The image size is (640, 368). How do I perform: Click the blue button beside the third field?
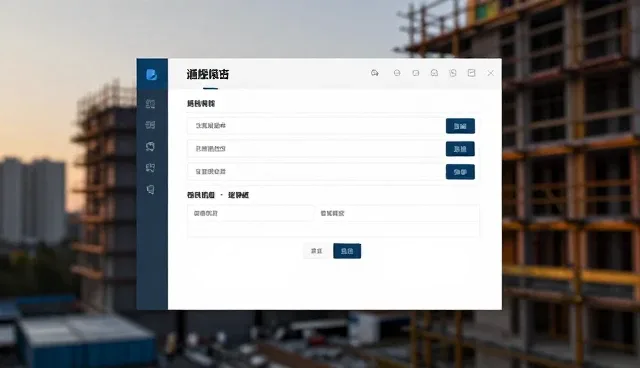point(460,172)
